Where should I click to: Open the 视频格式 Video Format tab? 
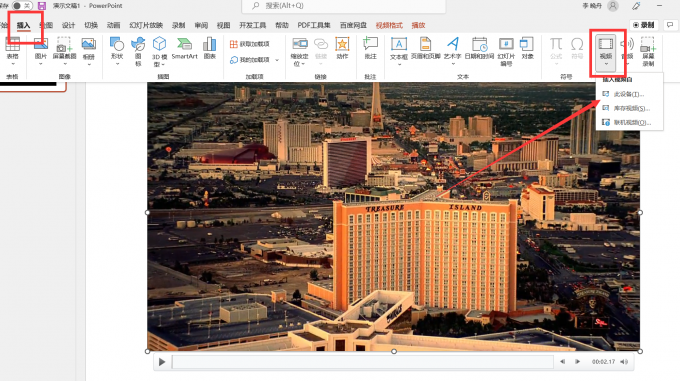click(x=389, y=26)
